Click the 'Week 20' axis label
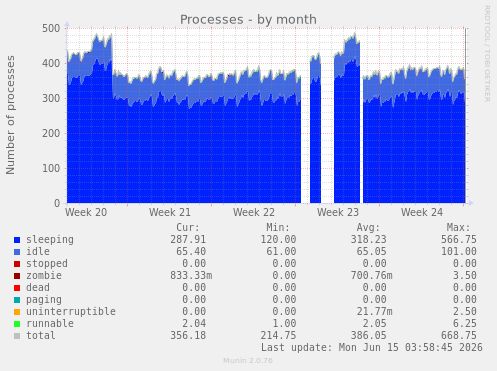The height and width of the screenshot is (371, 497). [x=86, y=212]
